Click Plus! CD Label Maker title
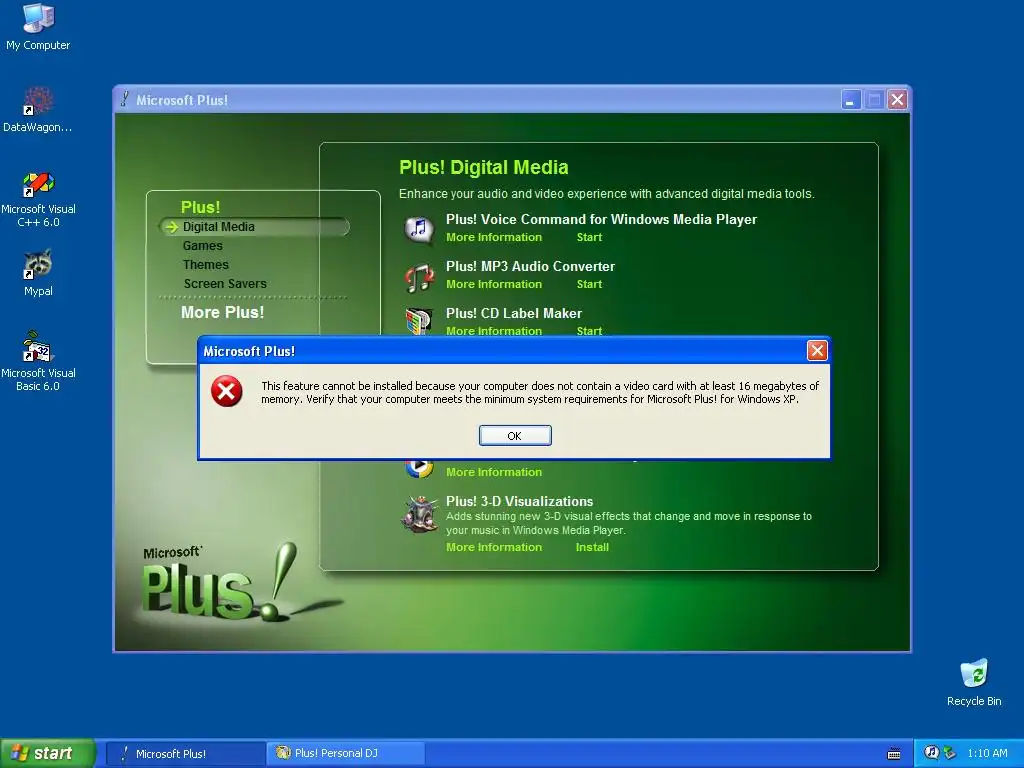 [x=514, y=313]
